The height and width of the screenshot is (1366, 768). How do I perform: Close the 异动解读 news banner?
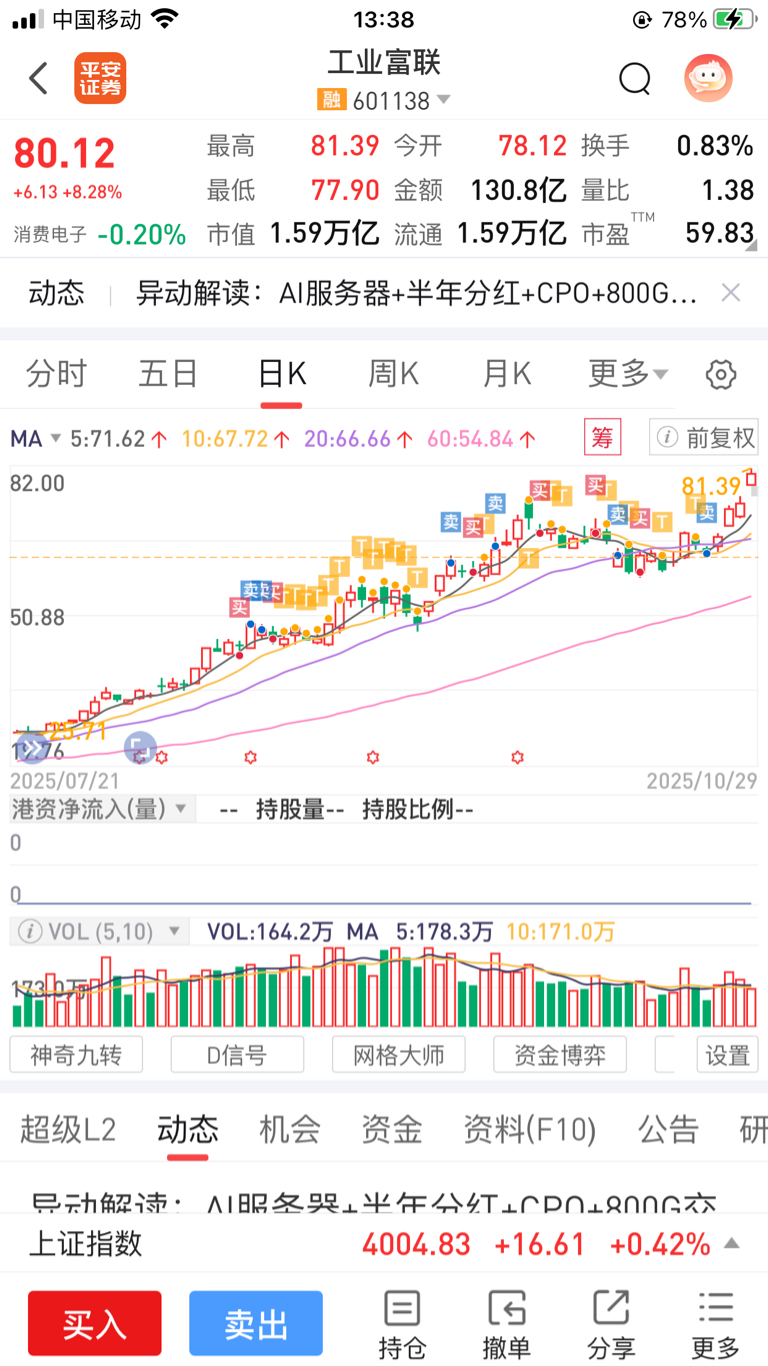[x=731, y=293]
